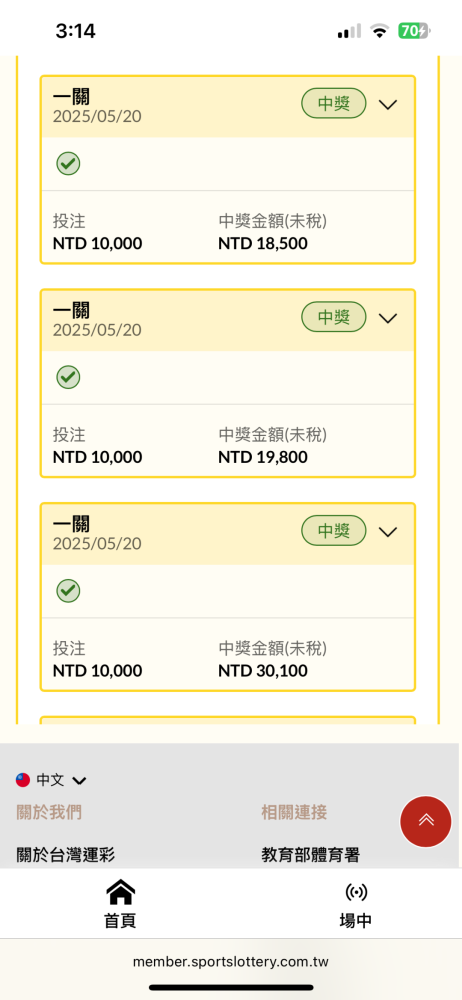The height and width of the screenshot is (1000, 462).
Task: Tap the Wi-Fi icon in status bar
Action: (x=380, y=31)
